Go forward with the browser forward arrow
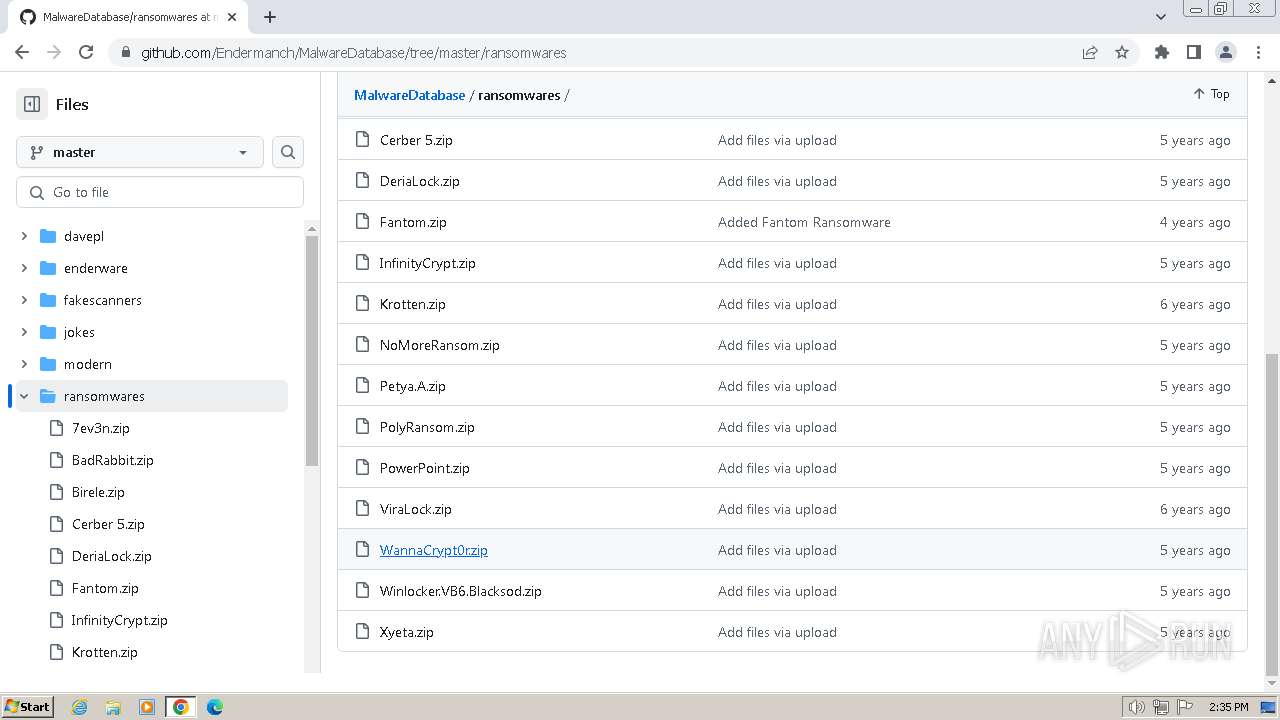This screenshot has height=720, width=1280. [54, 52]
